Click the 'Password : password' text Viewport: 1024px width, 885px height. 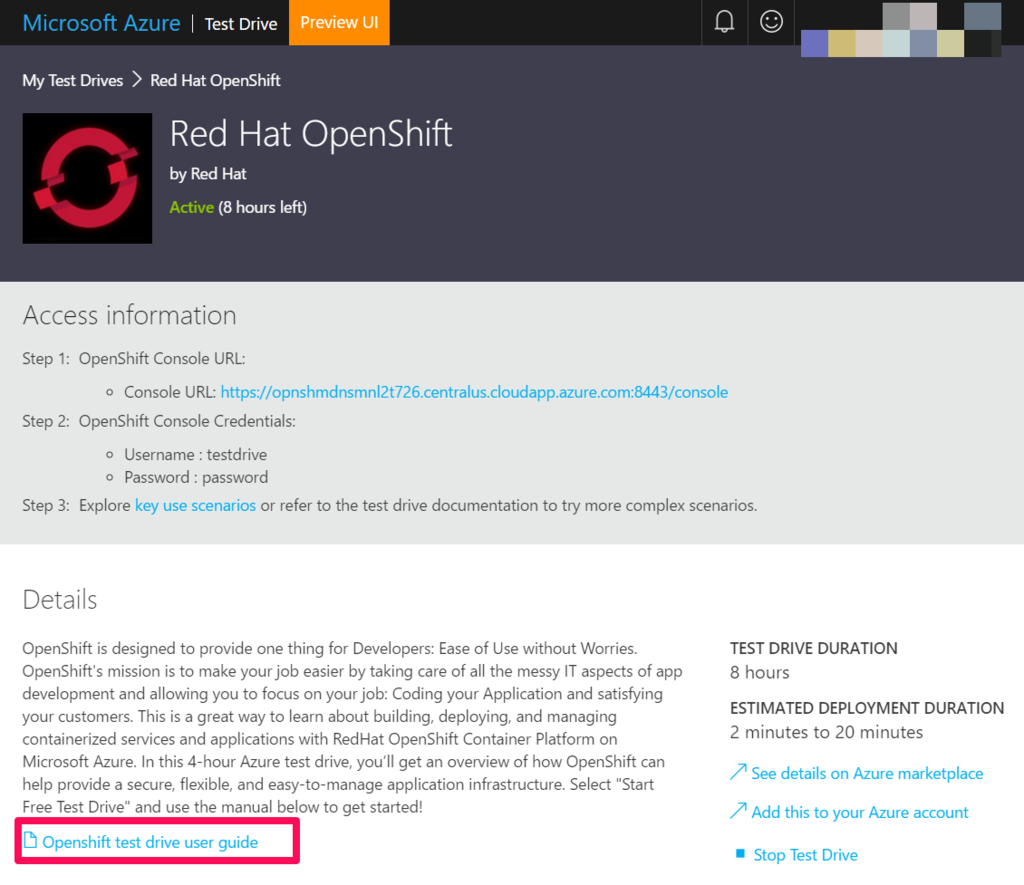point(196,477)
